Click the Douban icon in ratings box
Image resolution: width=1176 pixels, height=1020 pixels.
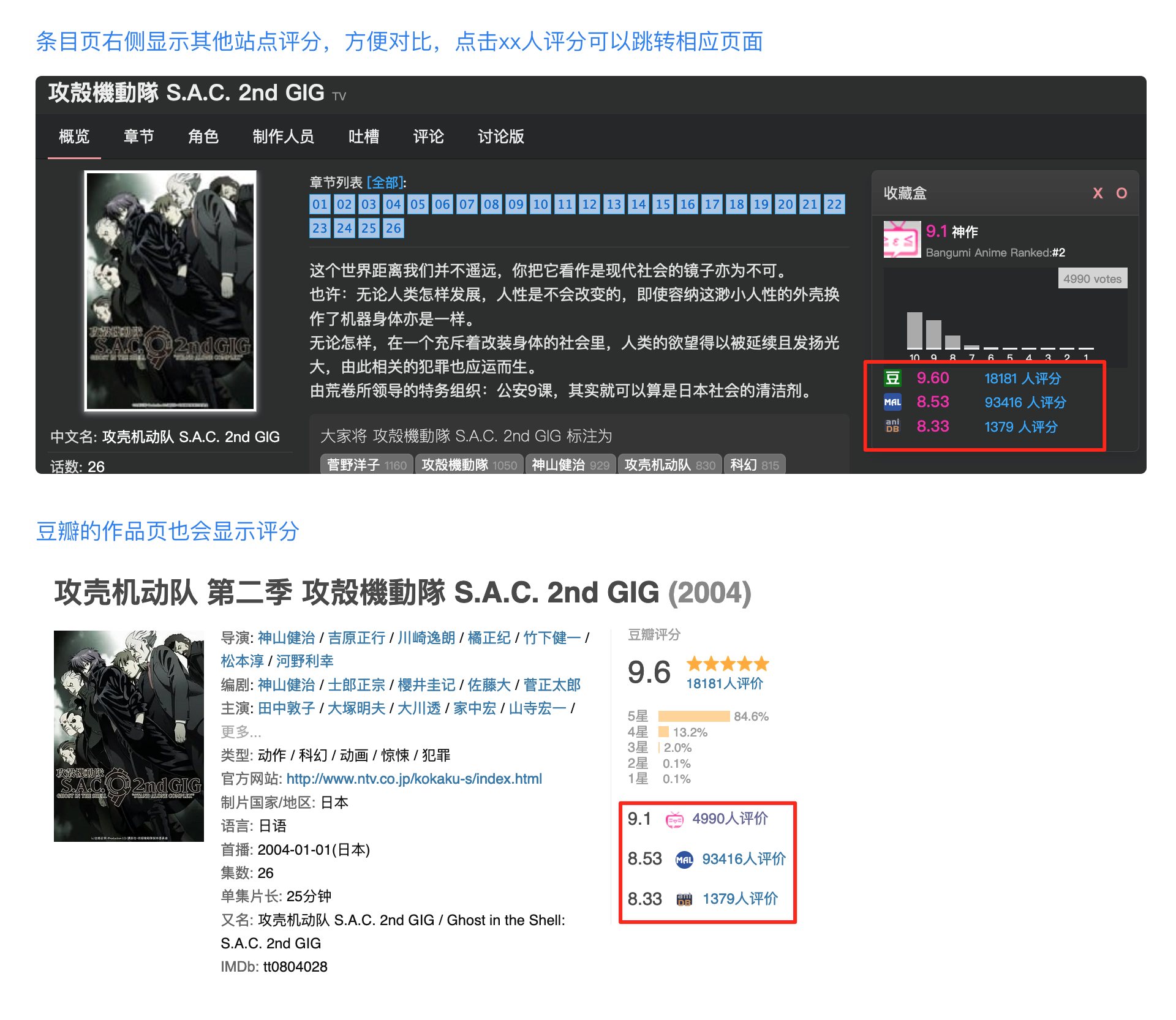(892, 378)
